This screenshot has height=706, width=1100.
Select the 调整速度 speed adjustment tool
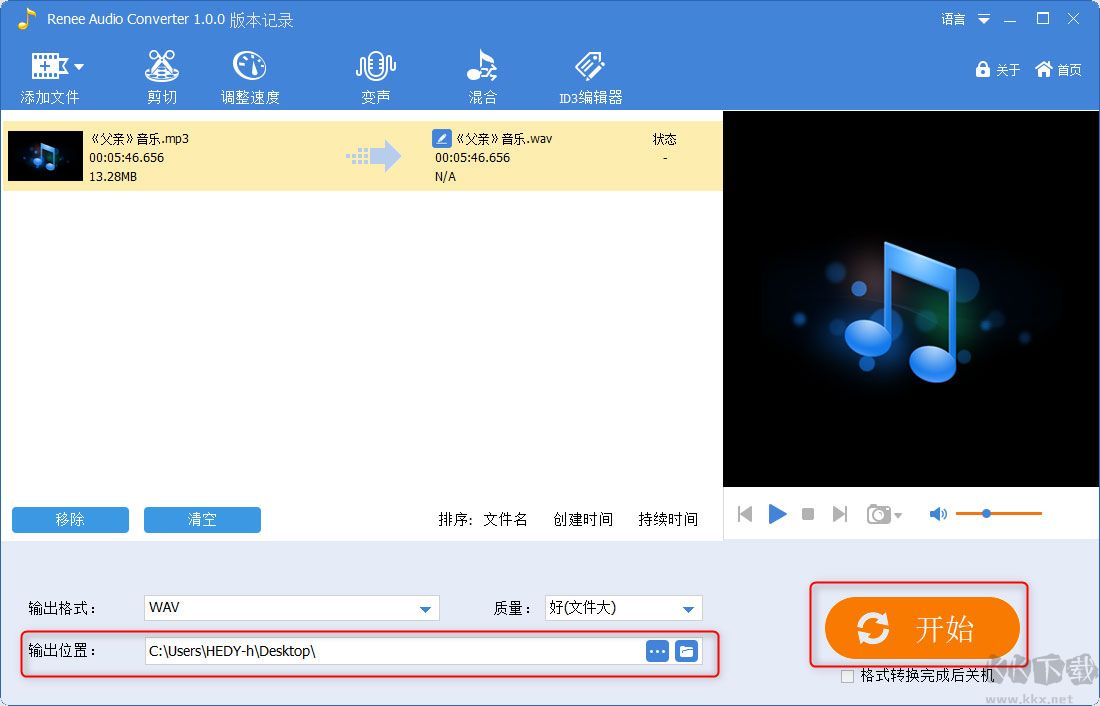coord(249,75)
